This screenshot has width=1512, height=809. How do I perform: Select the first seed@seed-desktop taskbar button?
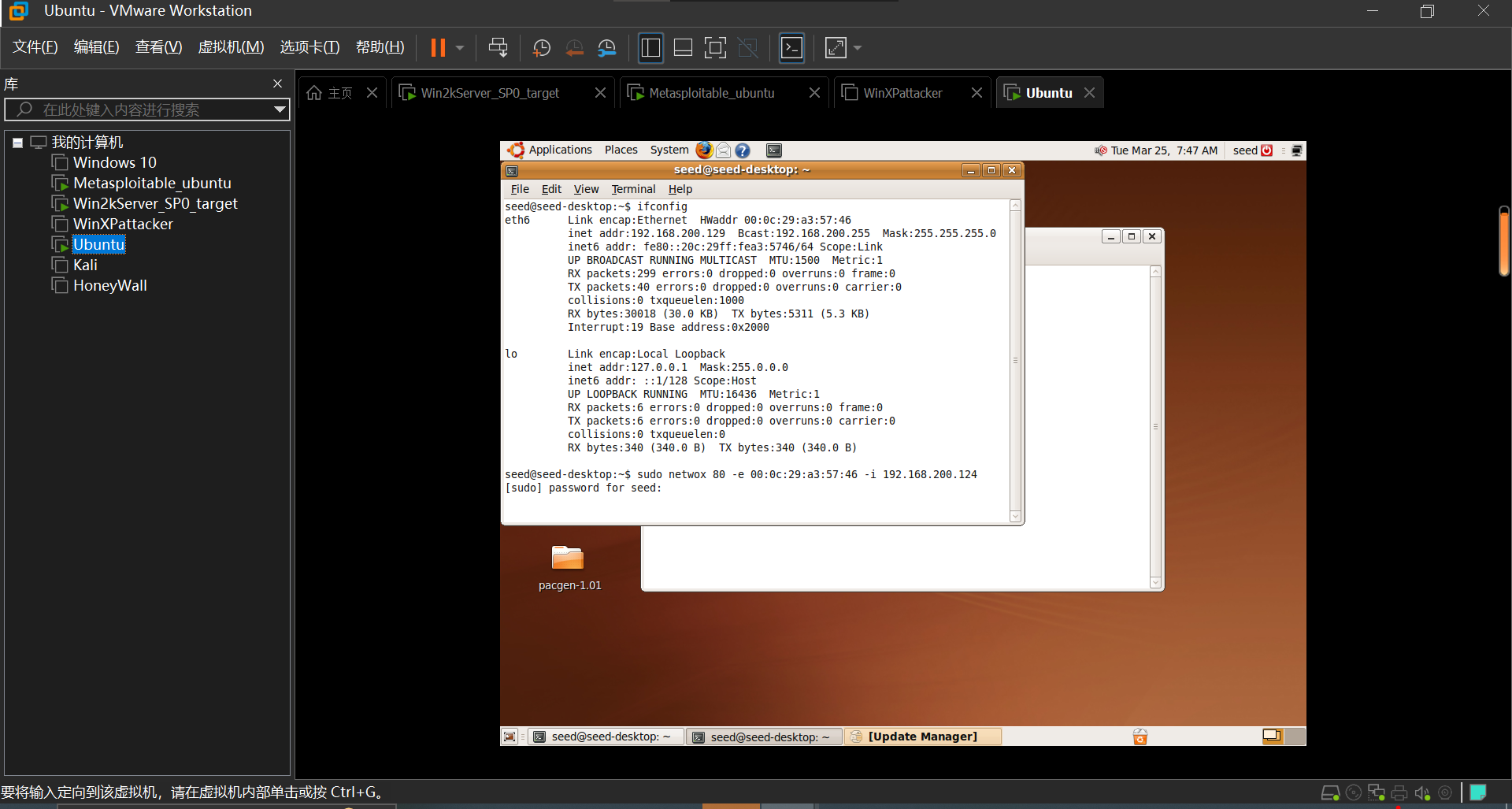(x=605, y=737)
